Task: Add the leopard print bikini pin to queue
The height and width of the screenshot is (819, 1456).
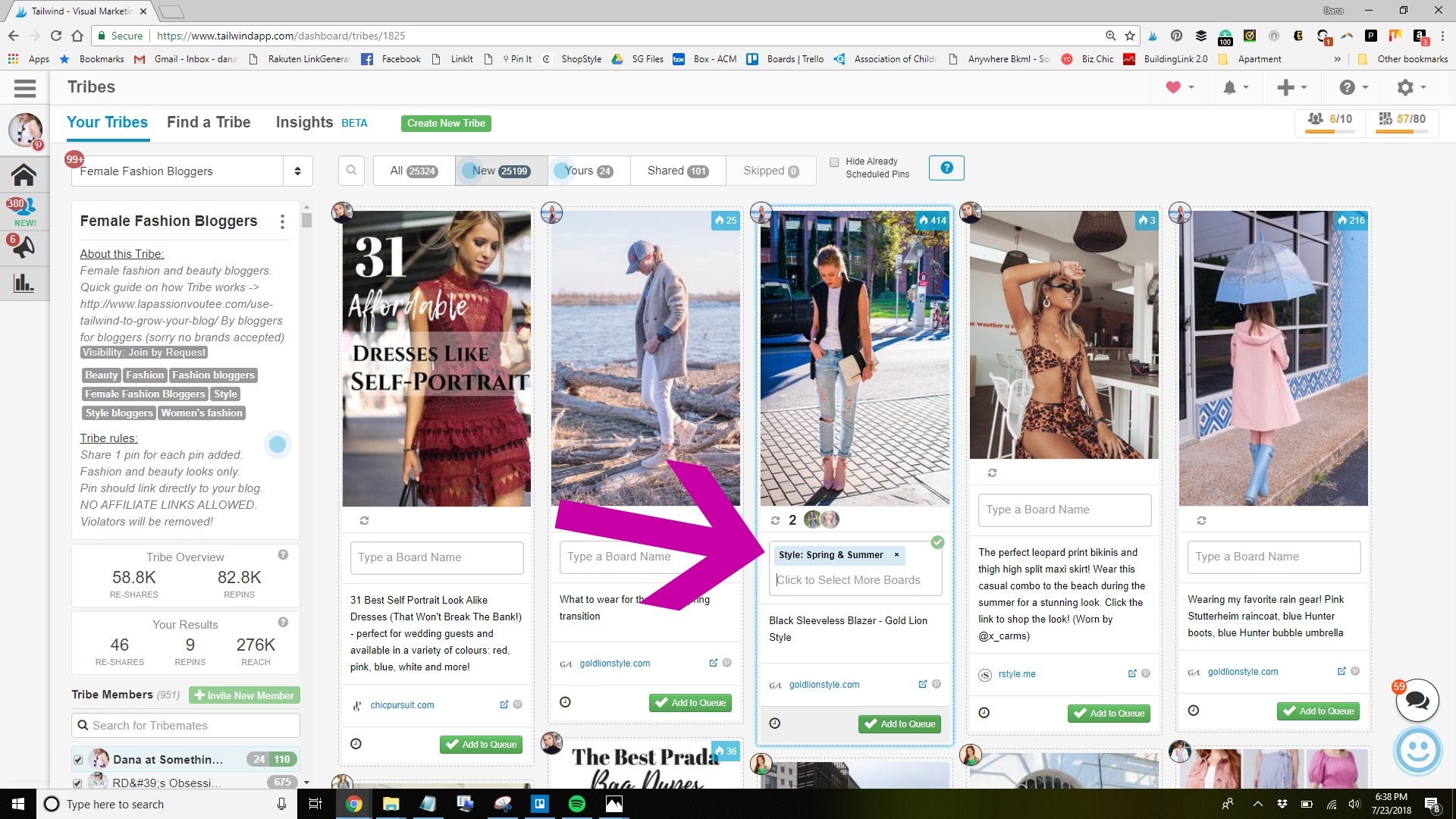Action: click(x=1109, y=714)
